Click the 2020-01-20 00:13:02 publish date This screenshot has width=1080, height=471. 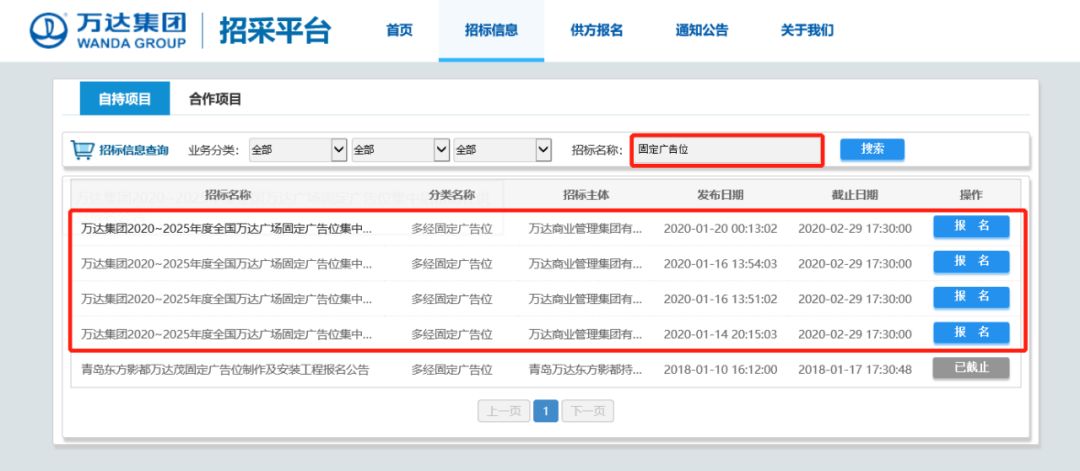720,229
